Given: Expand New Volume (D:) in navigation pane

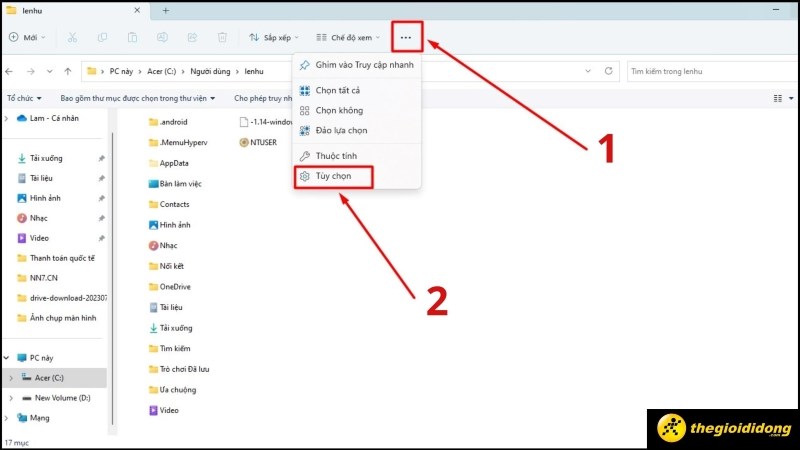Looking at the screenshot, I should [x=9, y=397].
